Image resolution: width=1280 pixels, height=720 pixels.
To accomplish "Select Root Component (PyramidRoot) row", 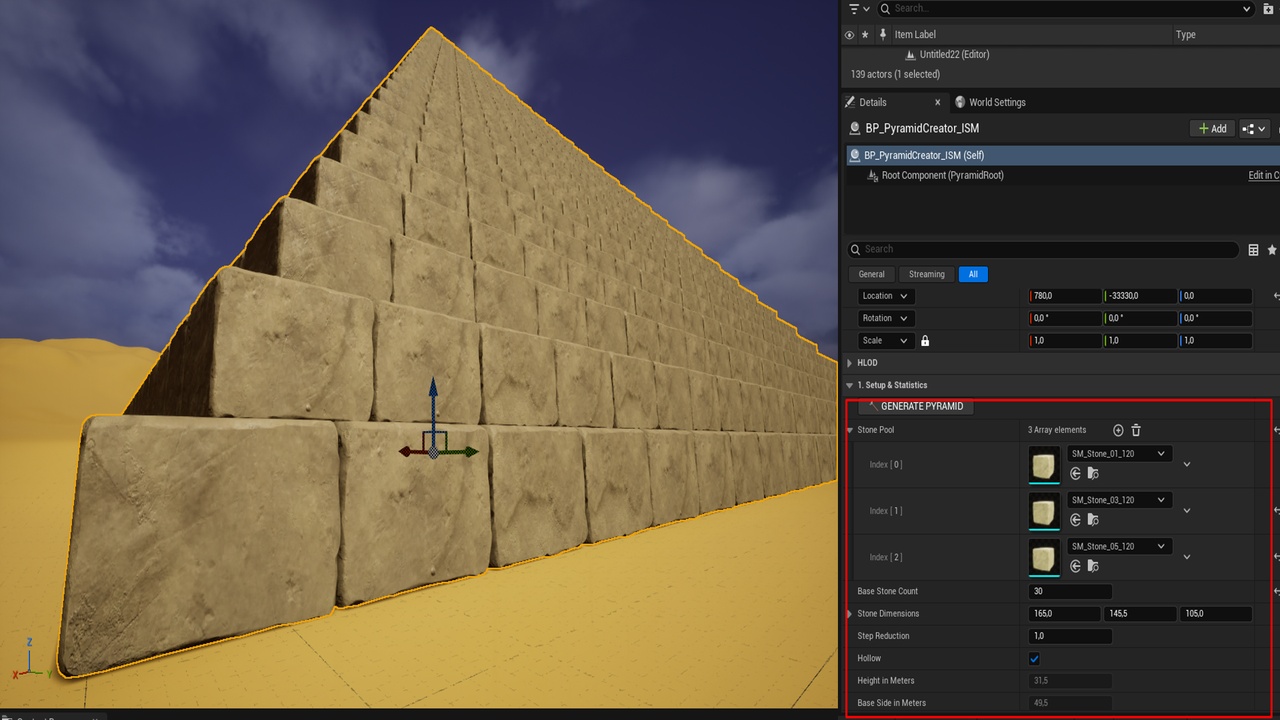I will [x=1062, y=175].
